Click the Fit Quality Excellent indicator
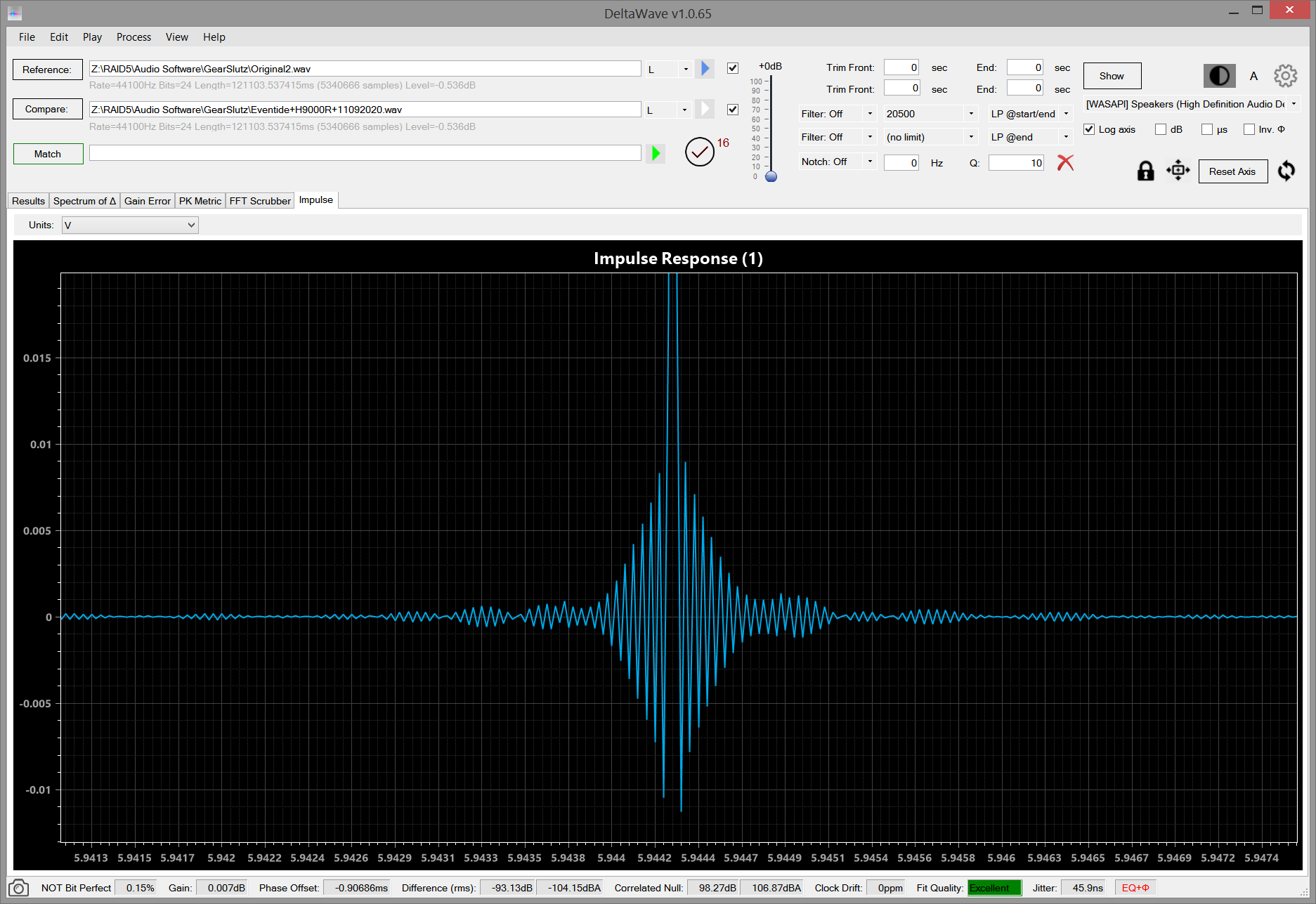 [994, 888]
